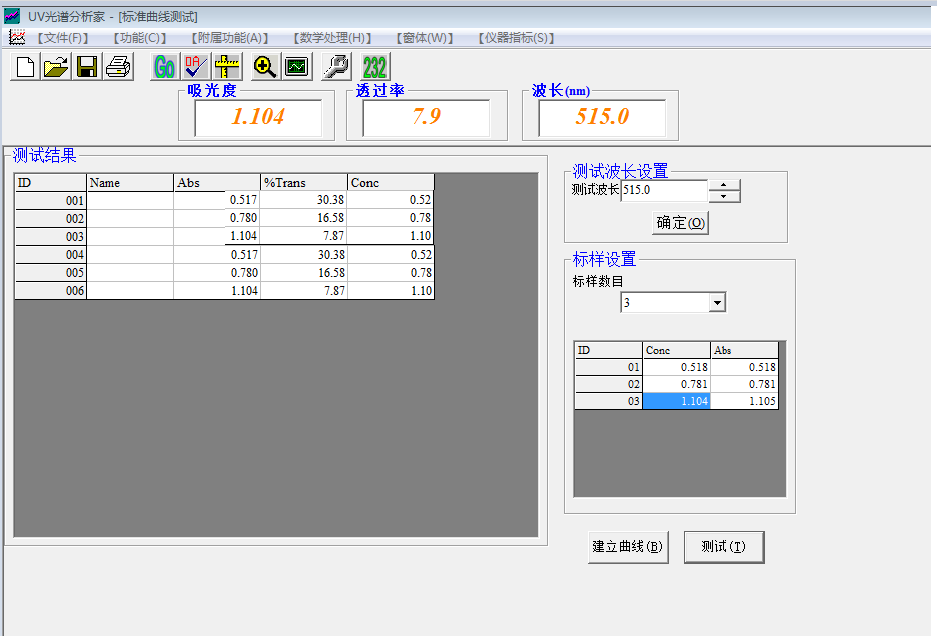Click the 测试(T) button

pos(723,547)
